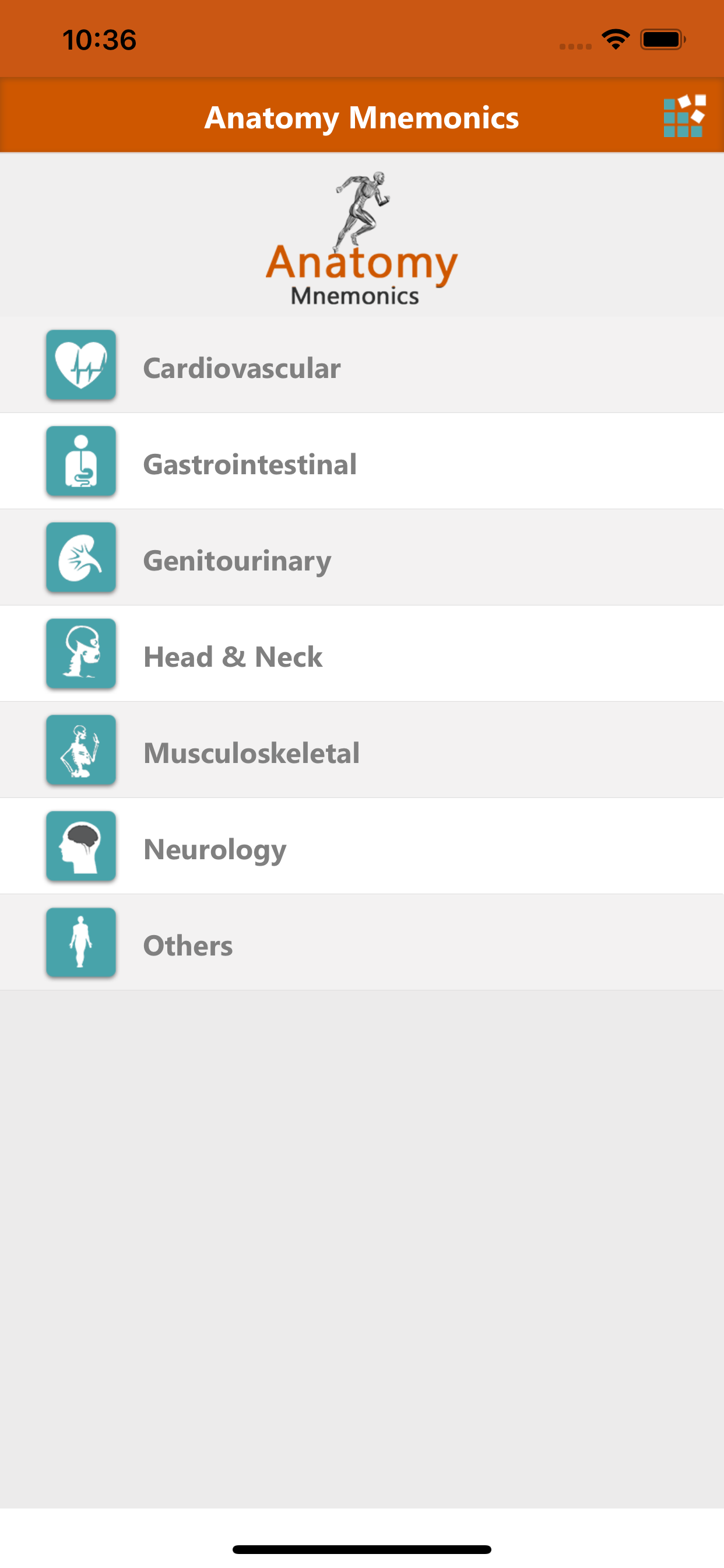Choose the Genitourinary label
724x1568 pixels.
coord(237,561)
